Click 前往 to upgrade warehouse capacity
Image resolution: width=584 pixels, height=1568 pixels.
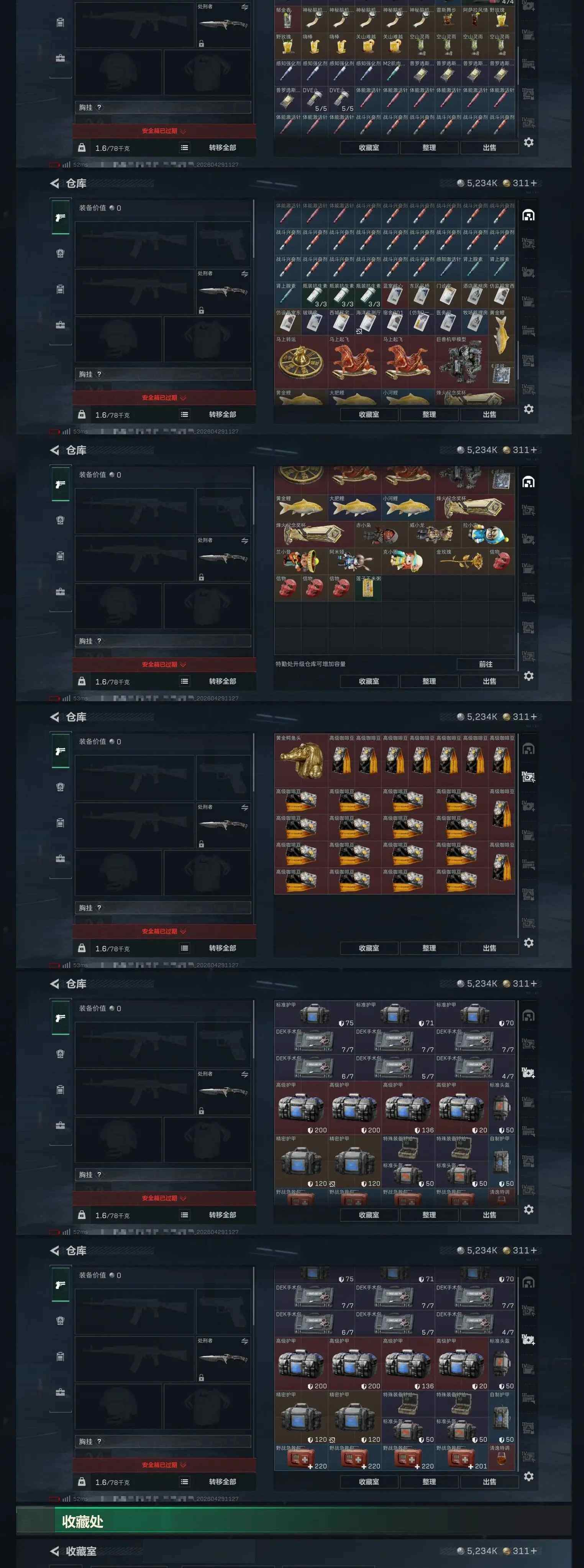486,664
